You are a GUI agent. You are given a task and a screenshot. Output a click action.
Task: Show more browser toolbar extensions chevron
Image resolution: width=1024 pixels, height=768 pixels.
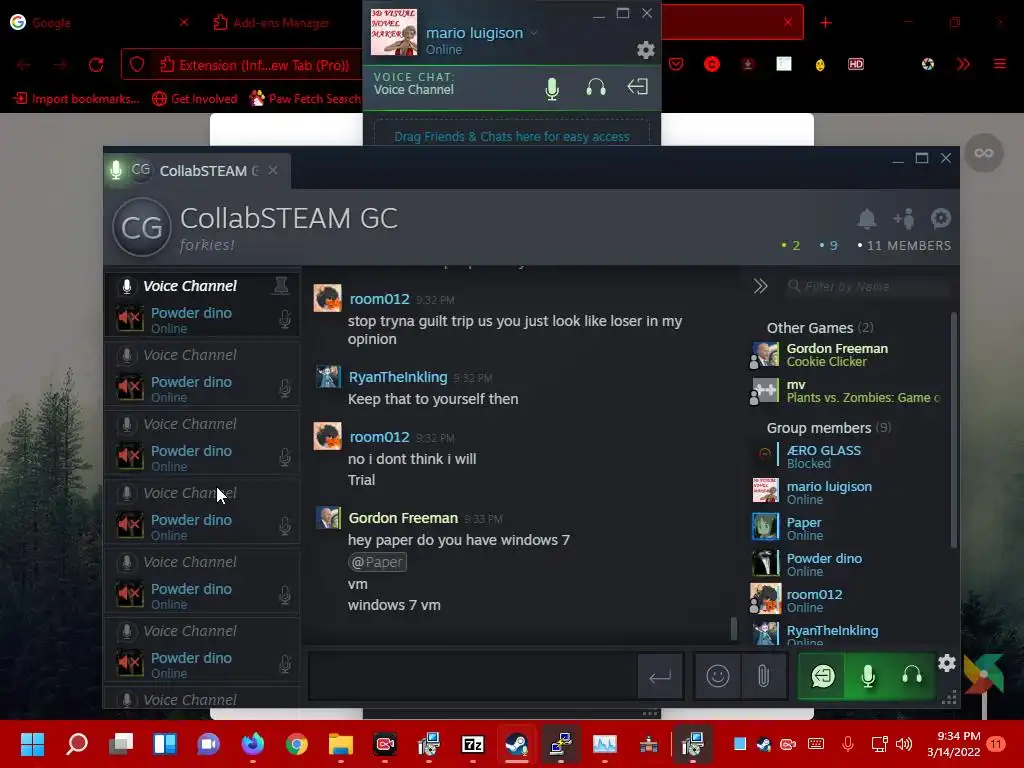click(x=963, y=64)
